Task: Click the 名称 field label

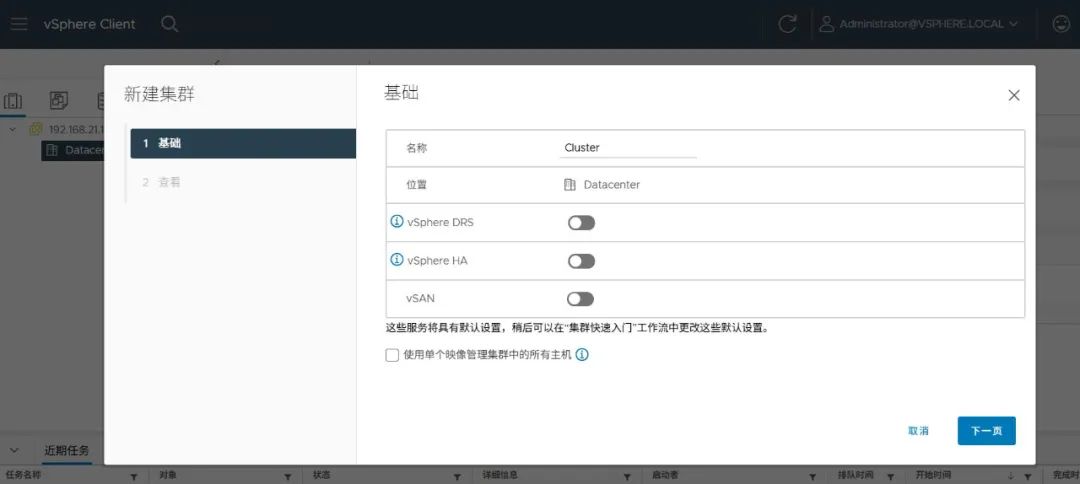Action: coord(417,148)
